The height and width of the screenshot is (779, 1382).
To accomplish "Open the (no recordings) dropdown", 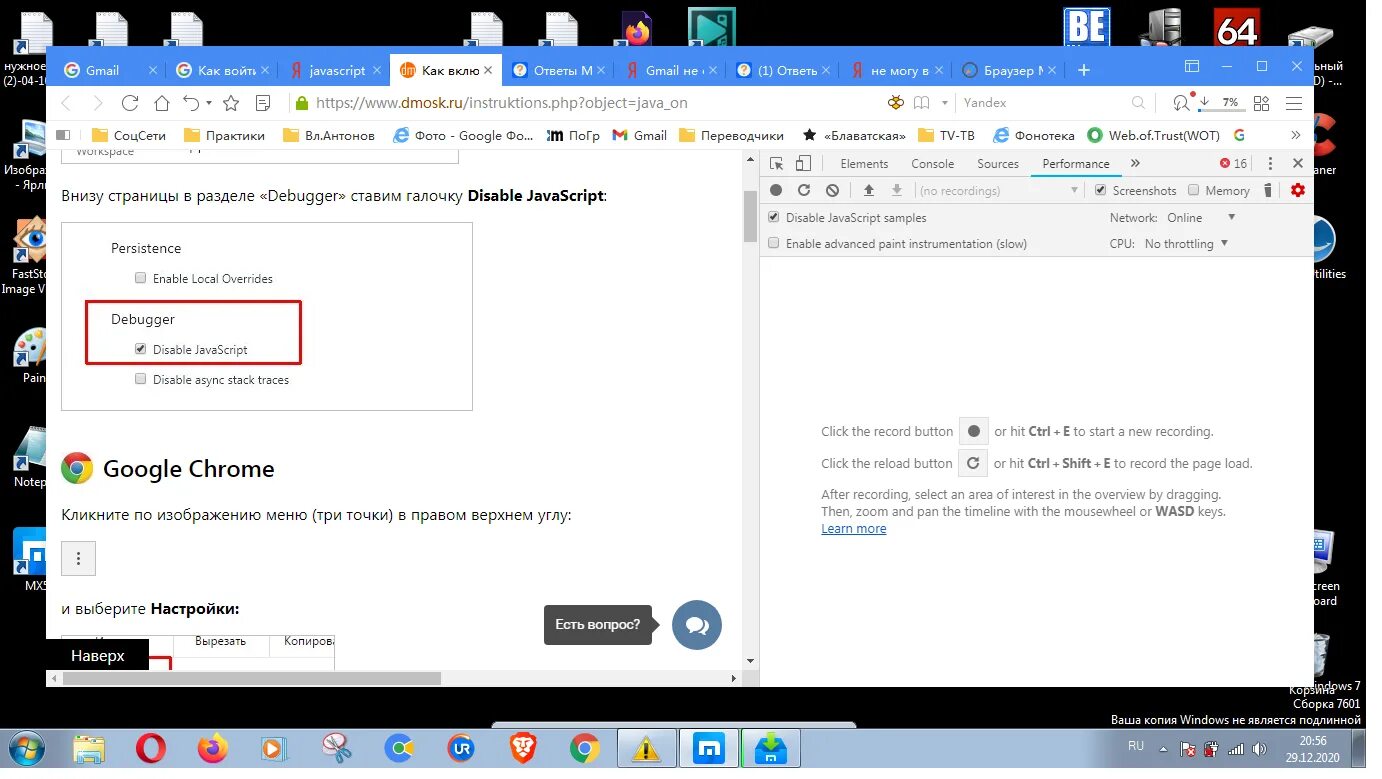I will [998, 190].
